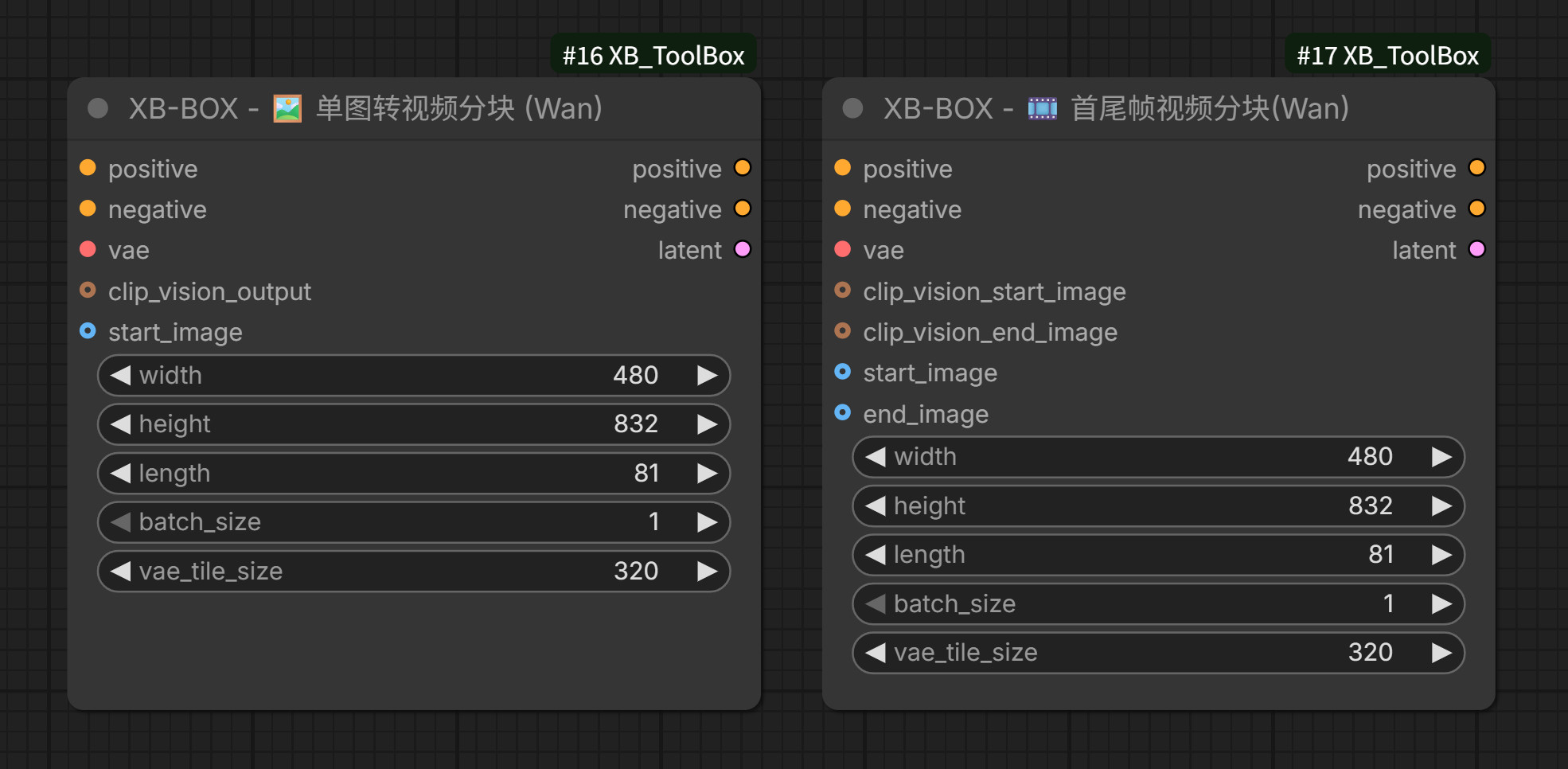Click the vae input socket on node #16
Image resolution: width=1568 pixels, height=769 pixels.
pos(88,249)
